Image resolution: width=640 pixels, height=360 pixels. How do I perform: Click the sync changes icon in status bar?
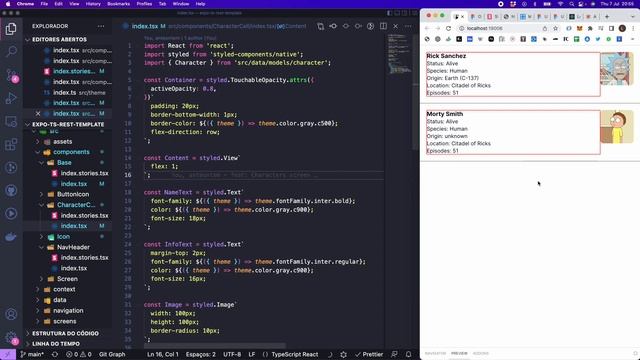pyautogui.click(x=55, y=354)
